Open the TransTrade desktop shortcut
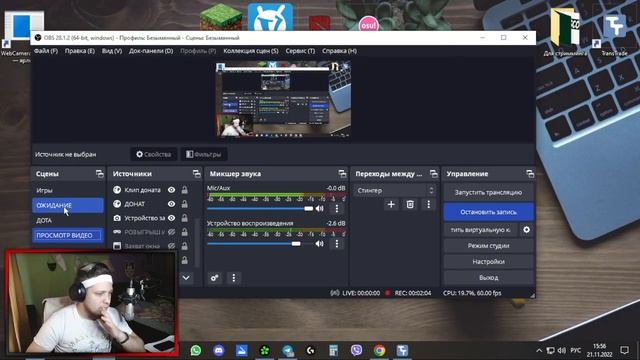 point(614,32)
